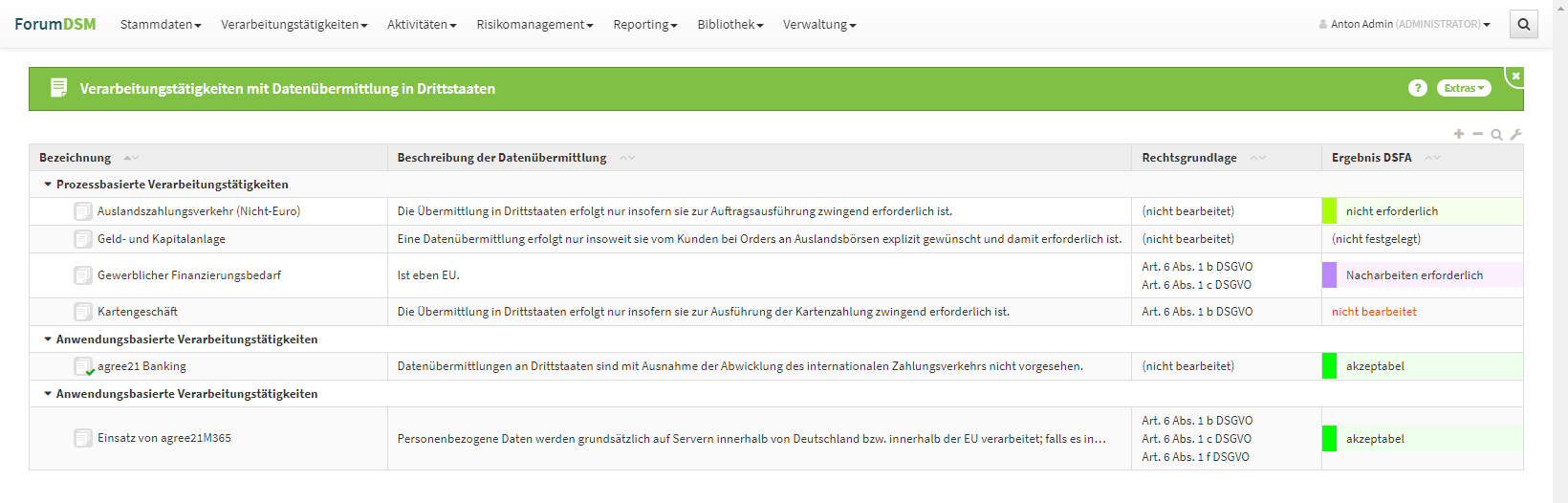The image size is (1568, 503).
Task: Click the agree21 Banking checked document icon
Action: (83, 366)
